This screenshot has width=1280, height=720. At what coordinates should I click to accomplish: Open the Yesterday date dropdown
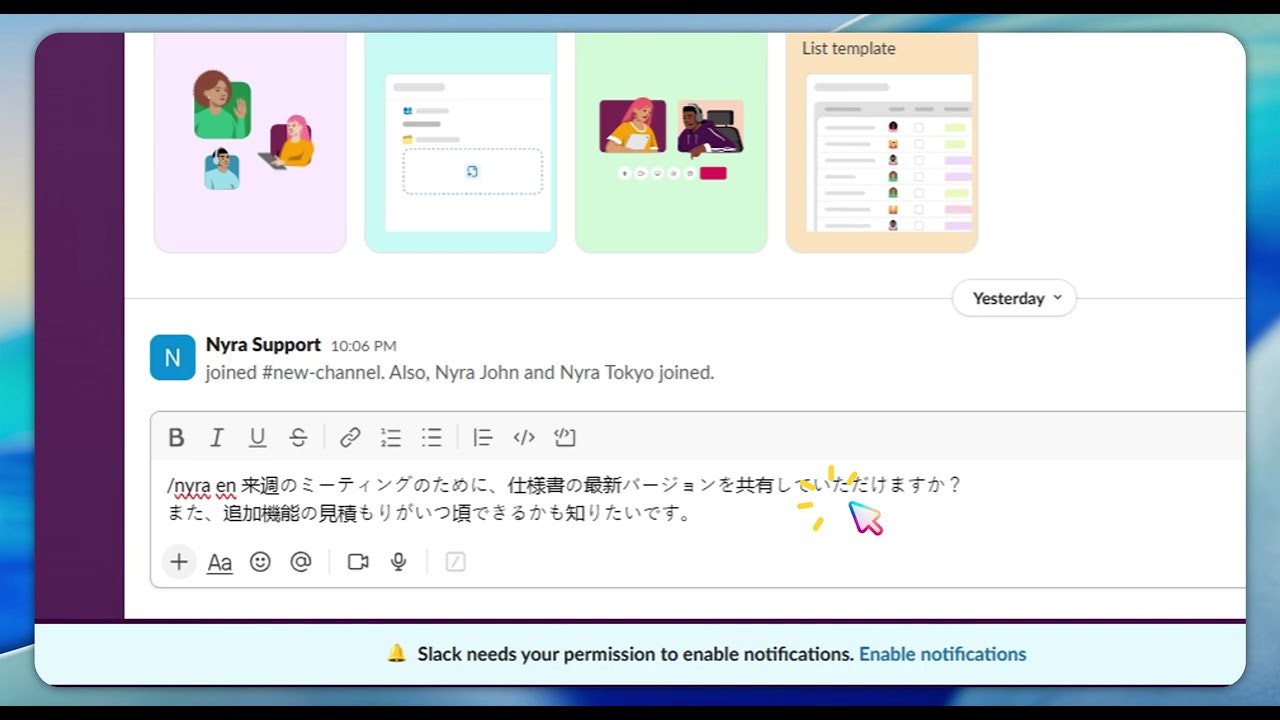click(1014, 298)
